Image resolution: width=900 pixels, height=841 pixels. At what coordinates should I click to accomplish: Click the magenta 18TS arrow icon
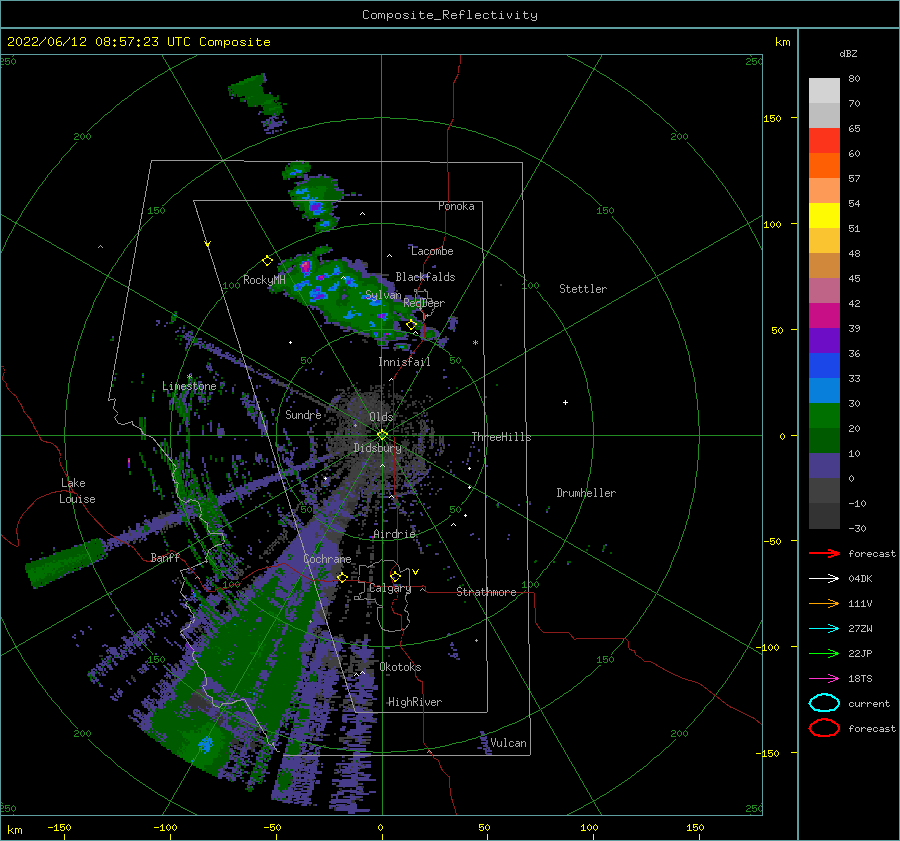point(824,679)
